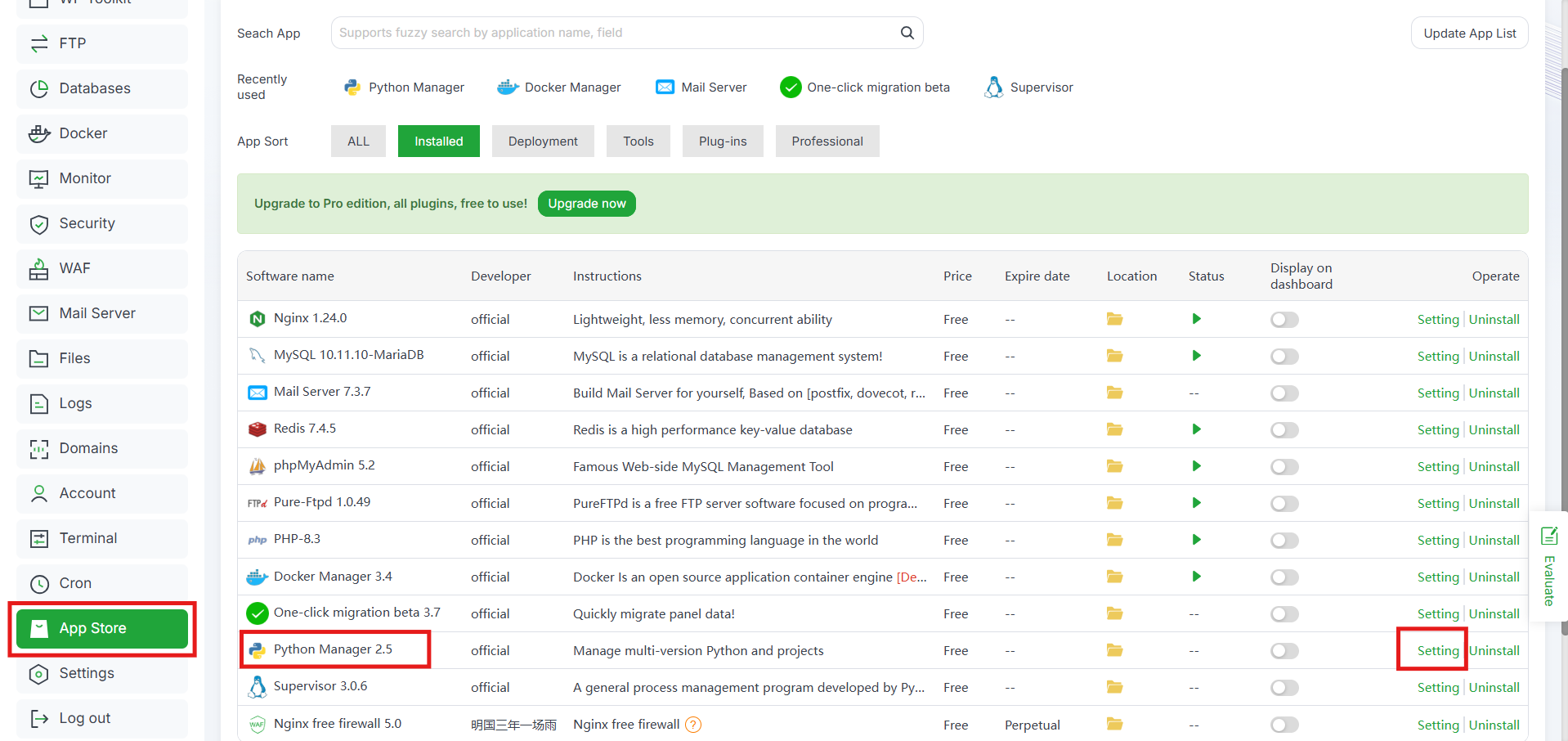Uninstall Docker Manager 3.4
Screen dimensions: 1568x741
pos(1494,577)
